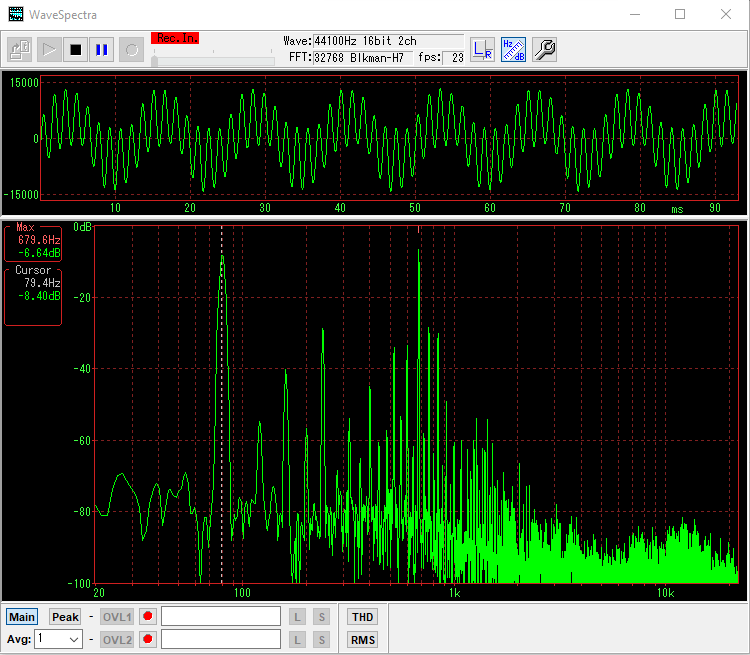This screenshot has height=655, width=750.
Task: Click the Max level value -6.64dB
Action: (39, 253)
